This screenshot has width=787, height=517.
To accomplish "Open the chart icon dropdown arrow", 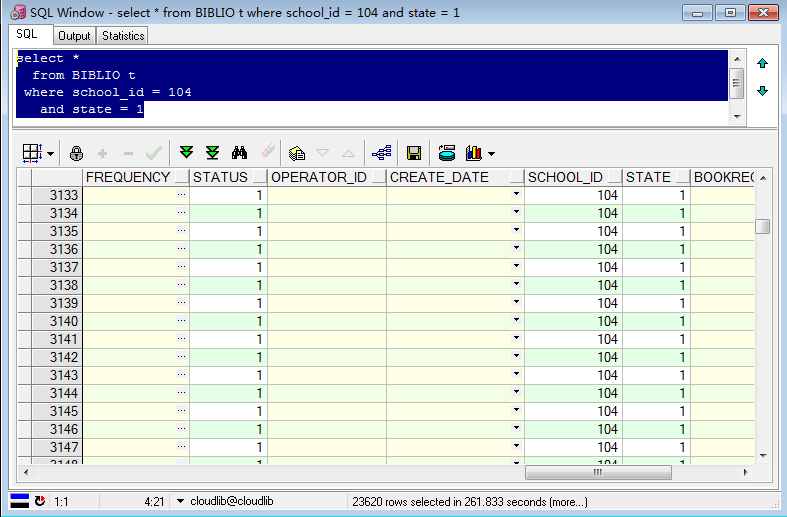I will [x=491, y=154].
